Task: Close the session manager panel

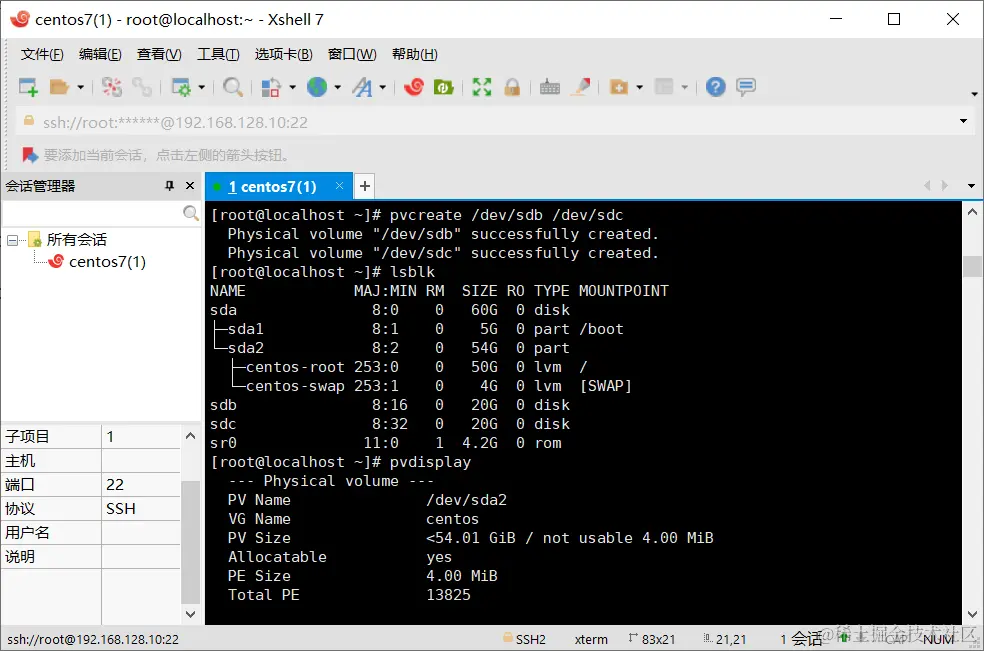Action: coord(190,186)
